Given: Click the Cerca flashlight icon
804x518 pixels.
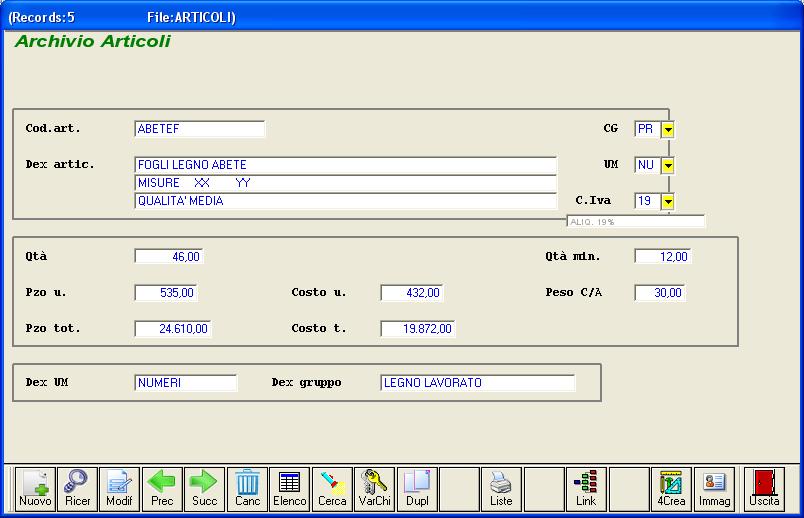Looking at the screenshot, I should 332,489.
